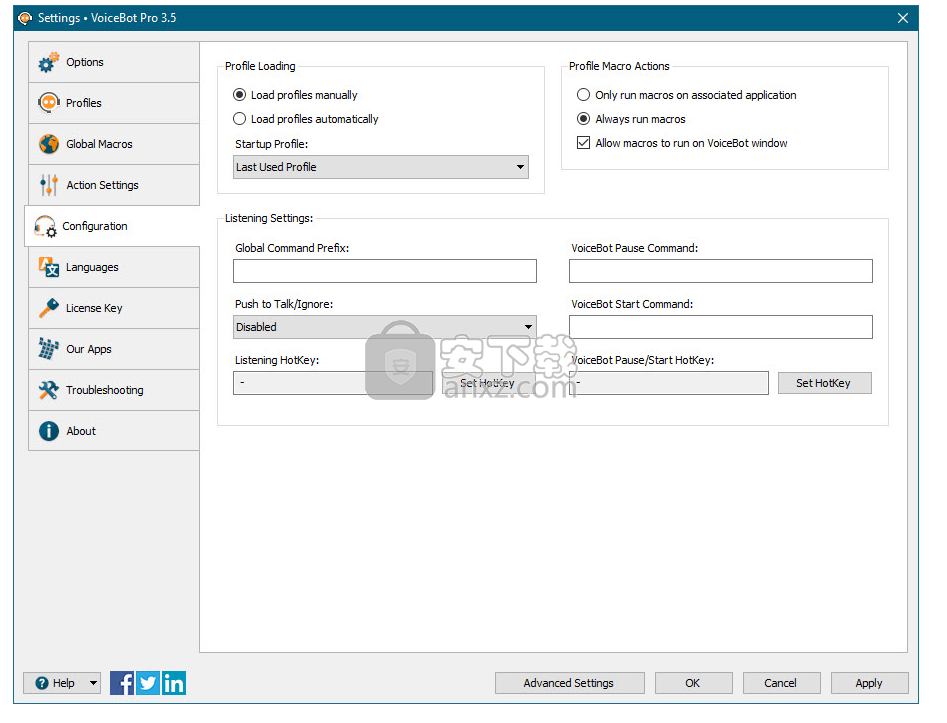Set HotKey for Listening HotKey

[488, 383]
